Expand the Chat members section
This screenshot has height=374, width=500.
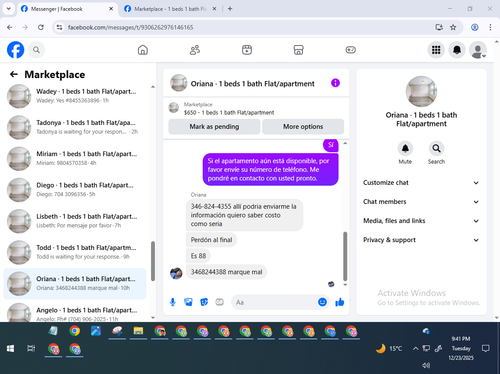click(x=421, y=202)
